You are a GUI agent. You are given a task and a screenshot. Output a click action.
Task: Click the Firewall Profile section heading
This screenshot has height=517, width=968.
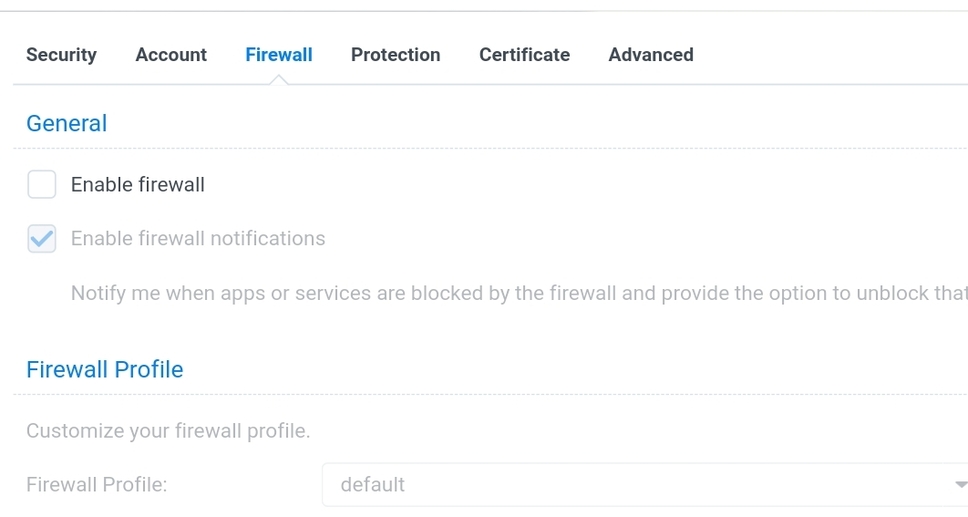pos(105,369)
